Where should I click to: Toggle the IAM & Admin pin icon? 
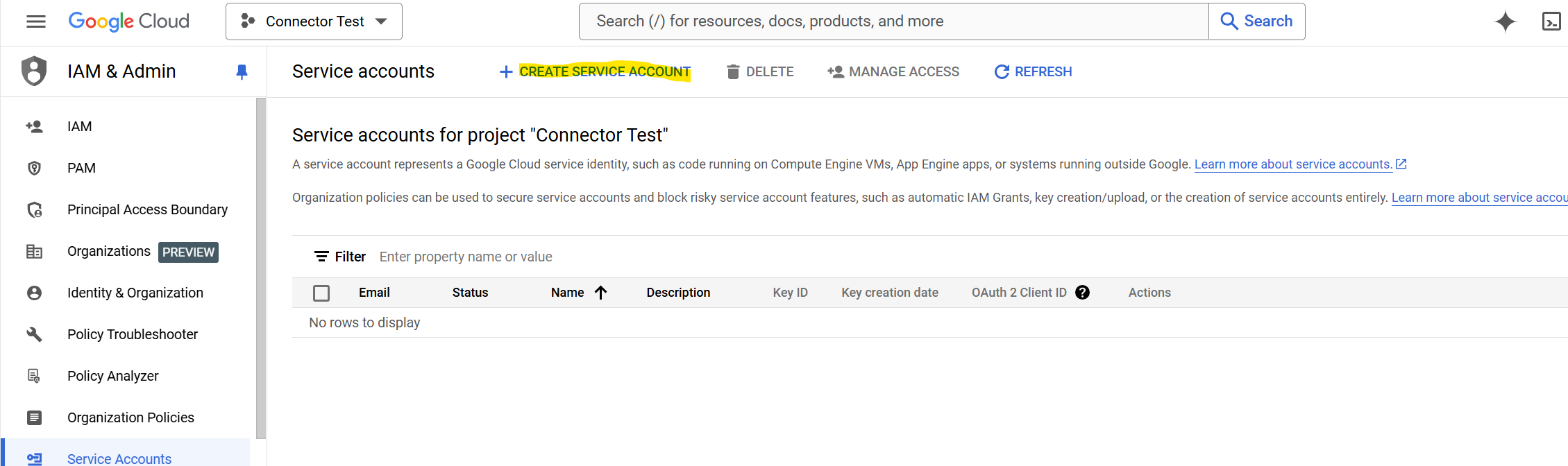click(x=242, y=71)
